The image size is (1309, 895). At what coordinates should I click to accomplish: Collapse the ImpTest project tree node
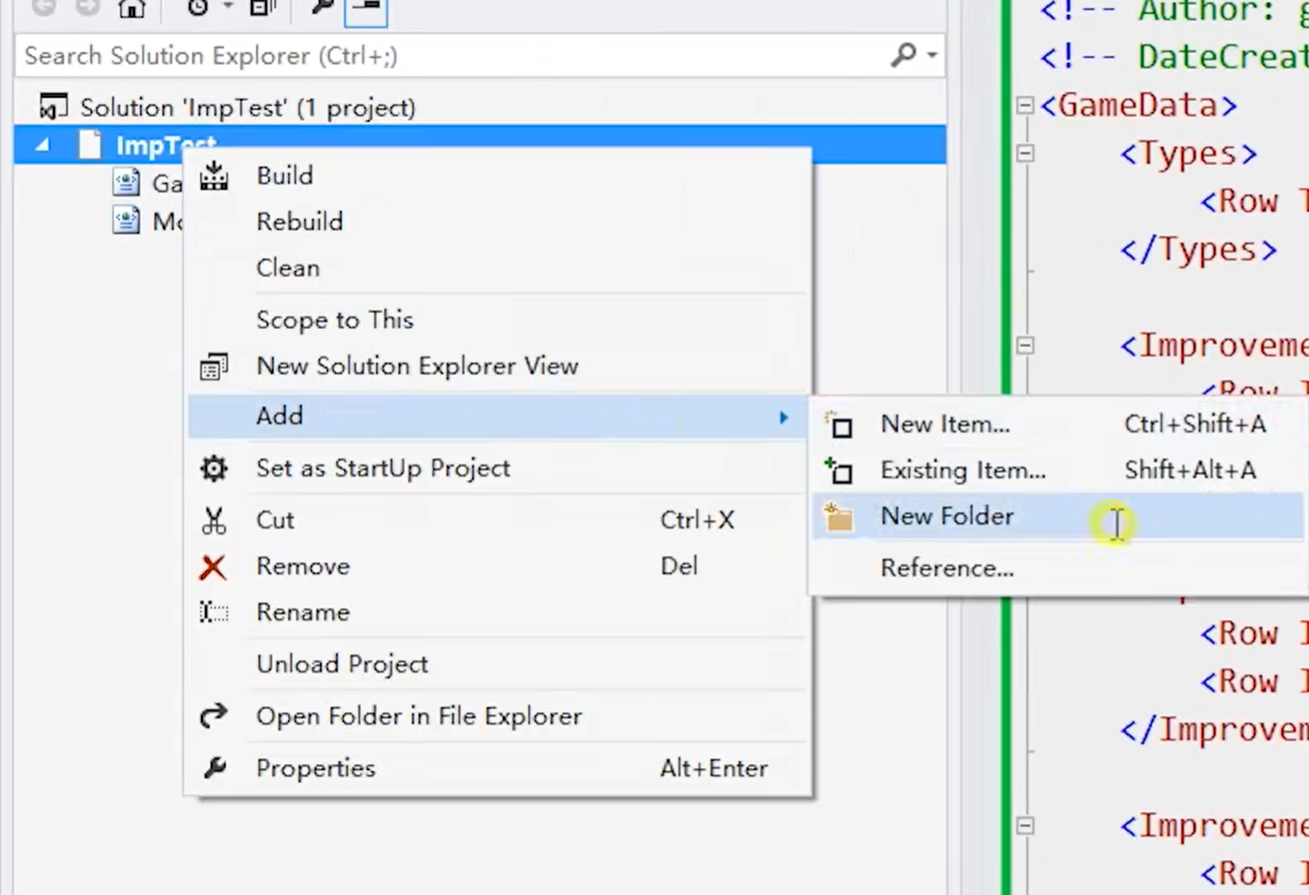(x=42, y=145)
